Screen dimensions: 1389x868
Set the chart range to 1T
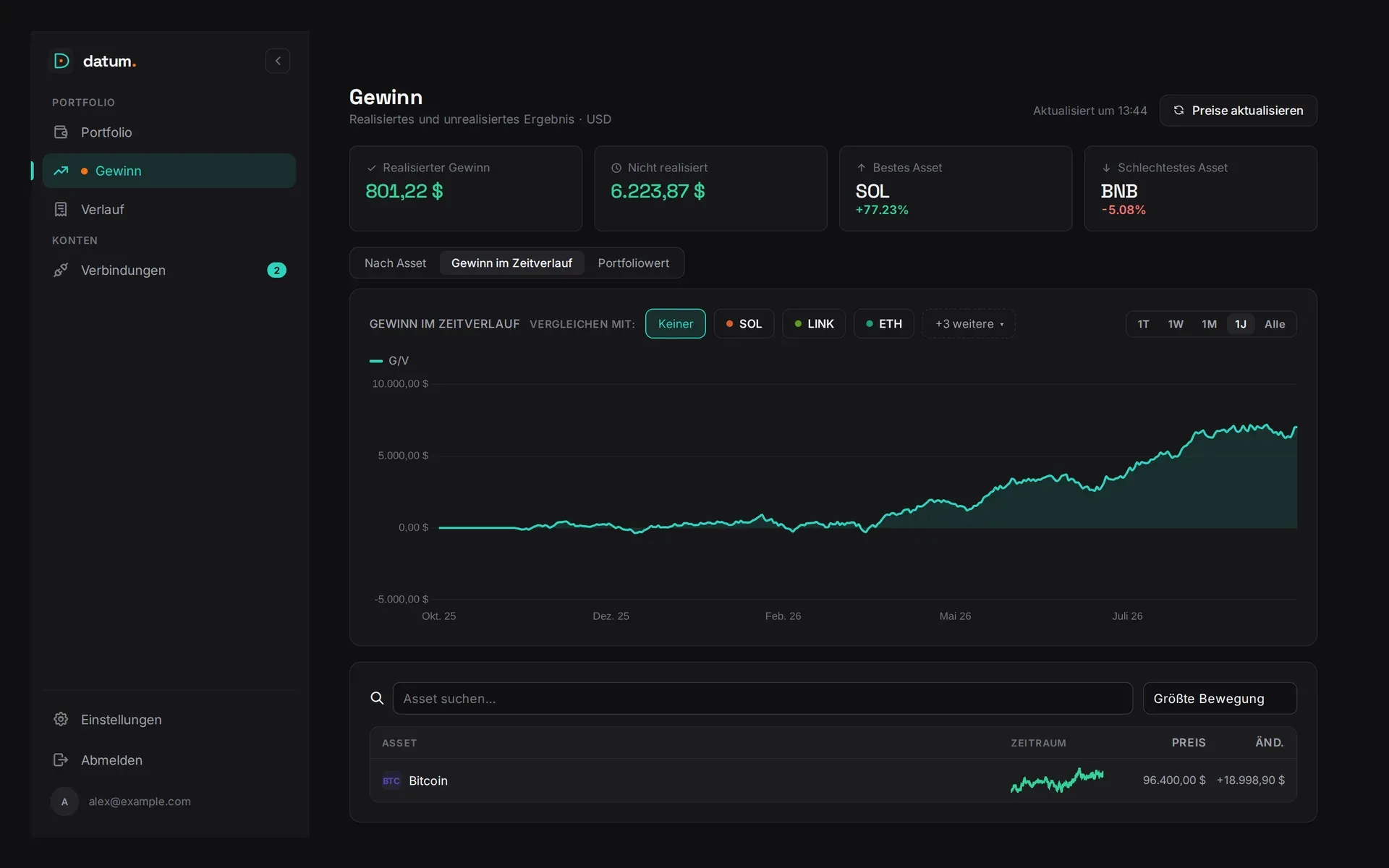pyautogui.click(x=1143, y=324)
